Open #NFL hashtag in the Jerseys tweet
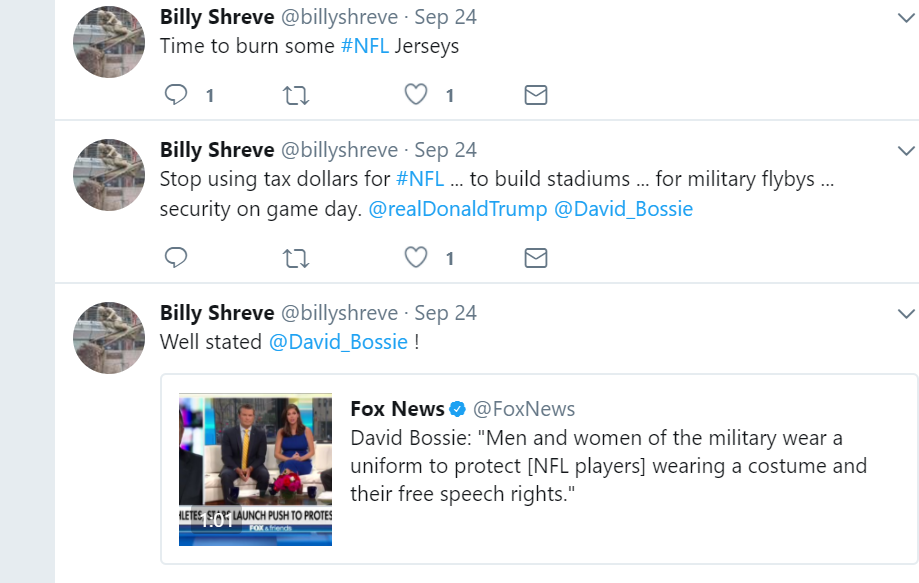 364,46
